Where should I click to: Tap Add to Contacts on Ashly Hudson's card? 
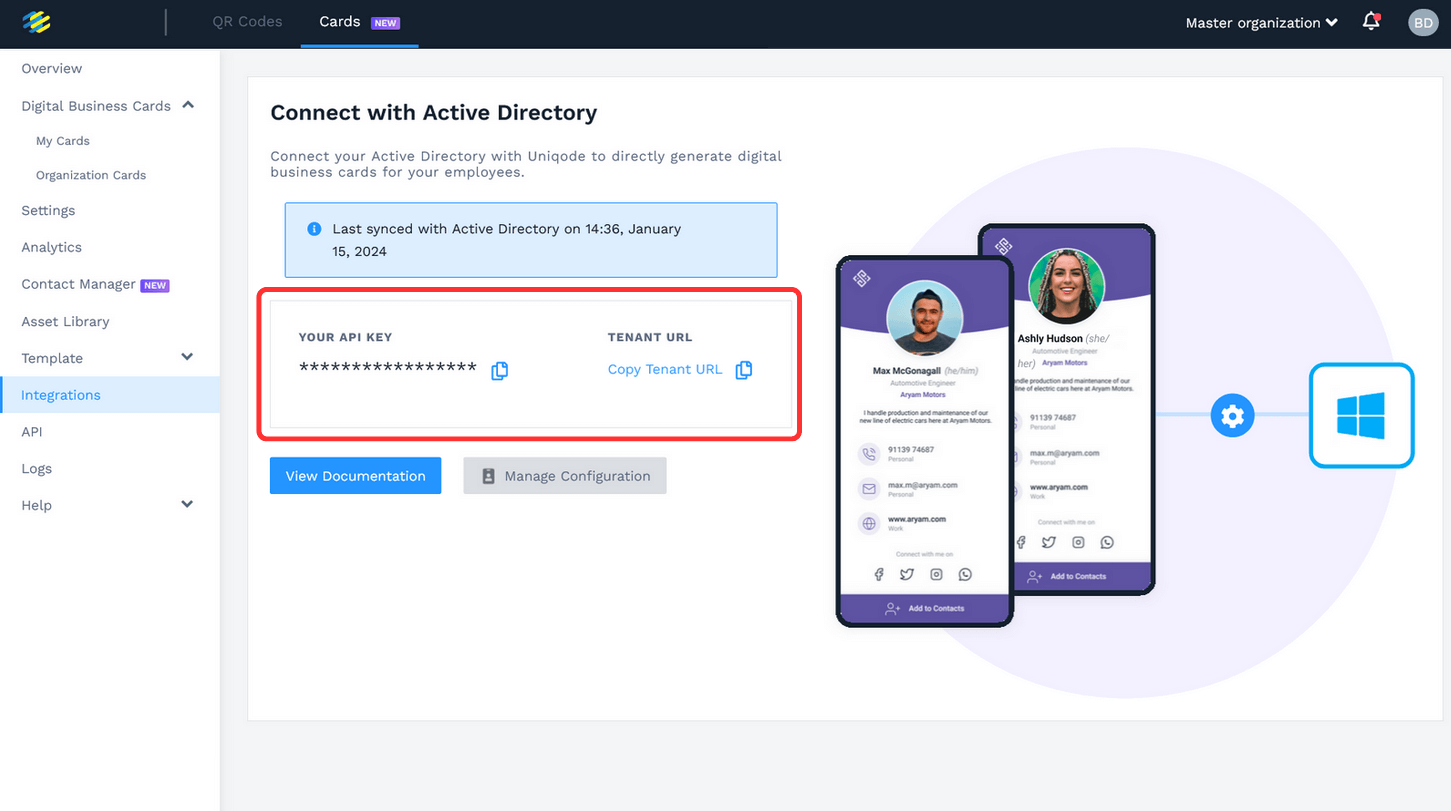click(1083, 576)
